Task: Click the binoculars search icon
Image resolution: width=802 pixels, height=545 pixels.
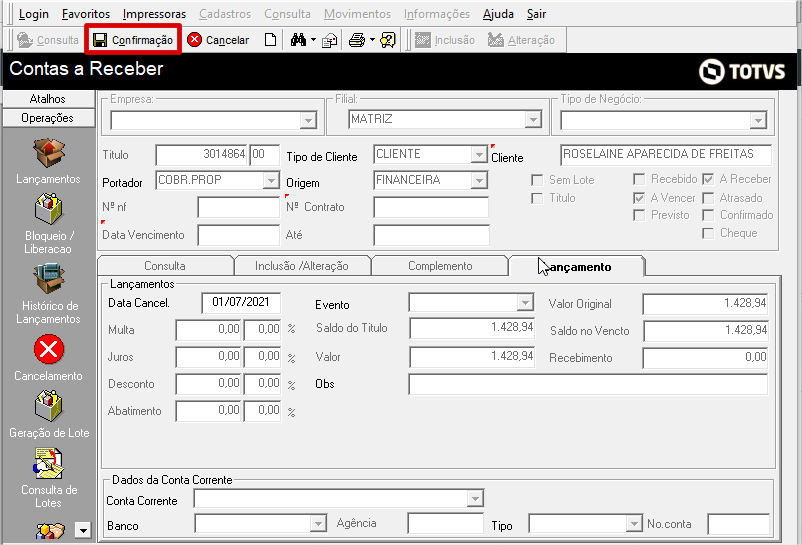Action: pyautogui.click(x=298, y=40)
